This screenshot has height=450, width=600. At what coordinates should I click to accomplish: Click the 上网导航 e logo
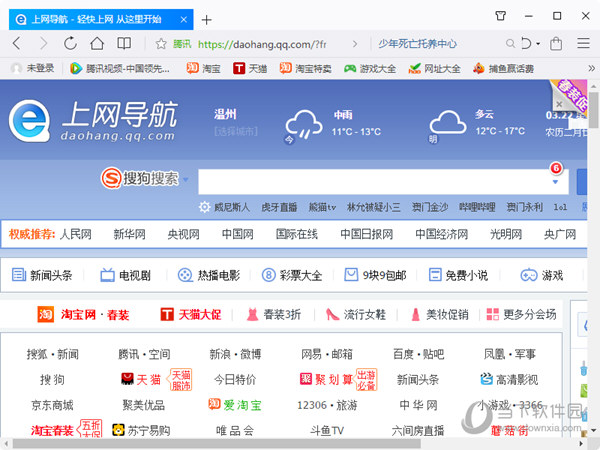pyautogui.click(x=29, y=121)
